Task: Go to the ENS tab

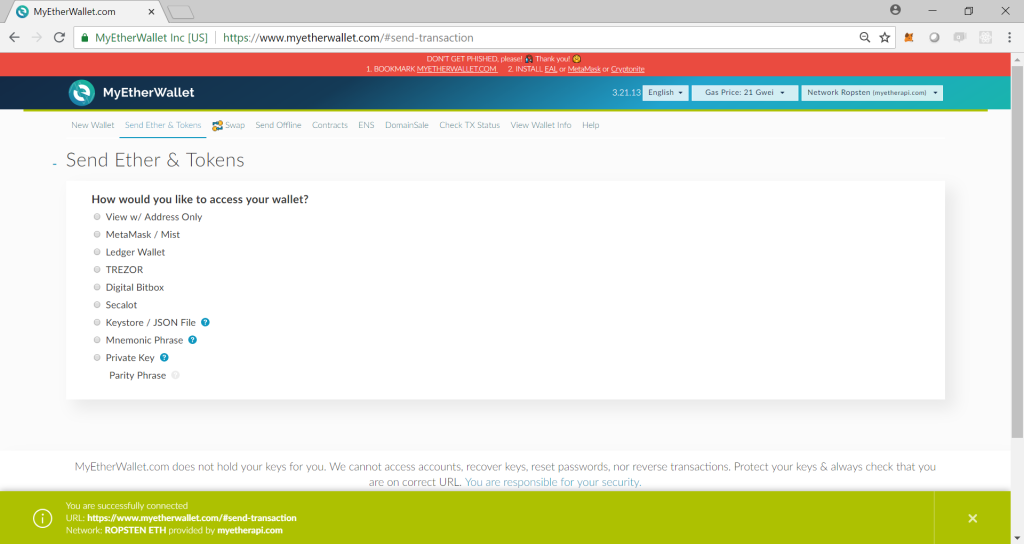Action: 366,125
